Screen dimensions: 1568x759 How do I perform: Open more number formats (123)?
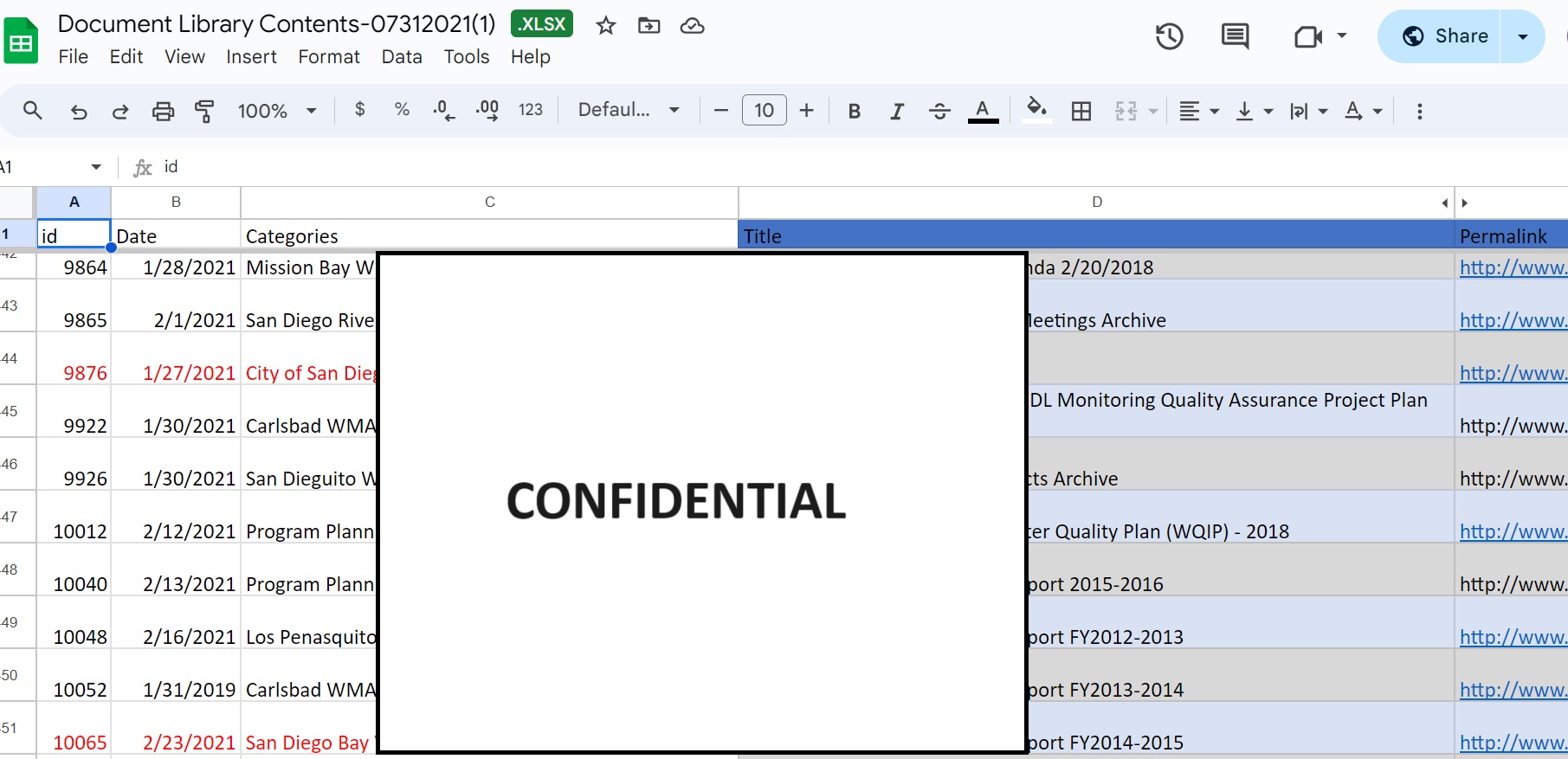click(x=531, y=110)
